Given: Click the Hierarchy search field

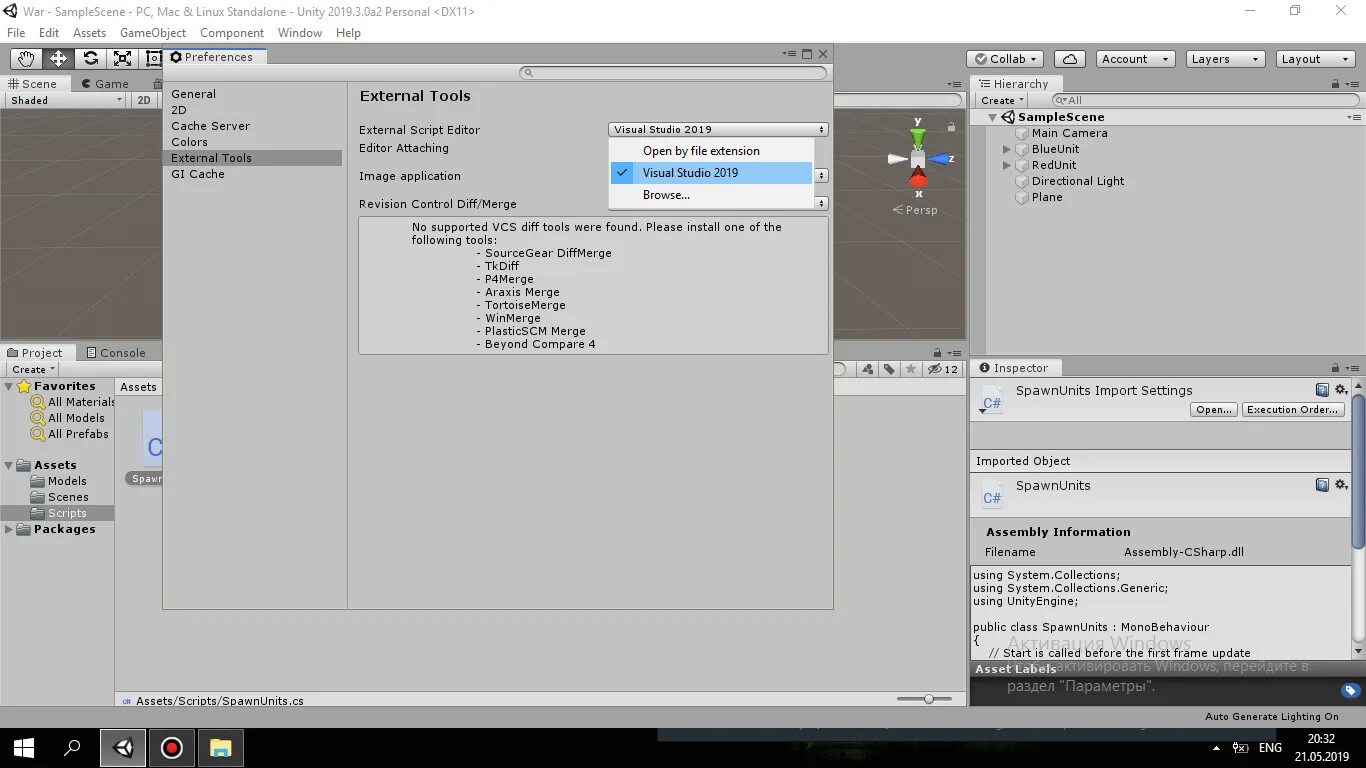Looking at the screenshot, I should point(1205,100).
